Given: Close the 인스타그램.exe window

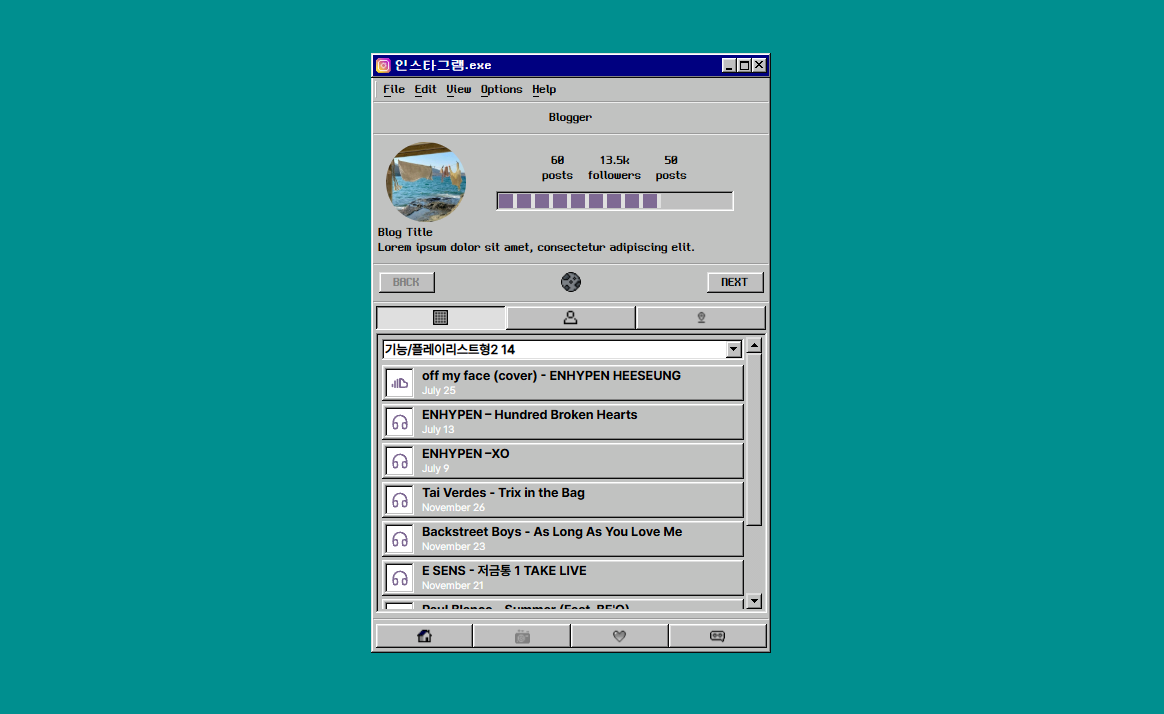Looking at the screenshot, I should pos(759,65).
